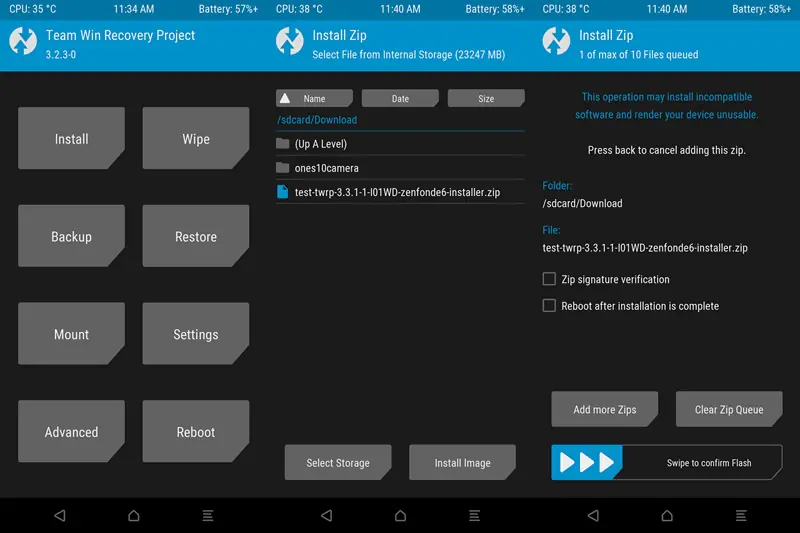Click Clear Zip Queue
The image size is (800, 533).
pos(729,409)
